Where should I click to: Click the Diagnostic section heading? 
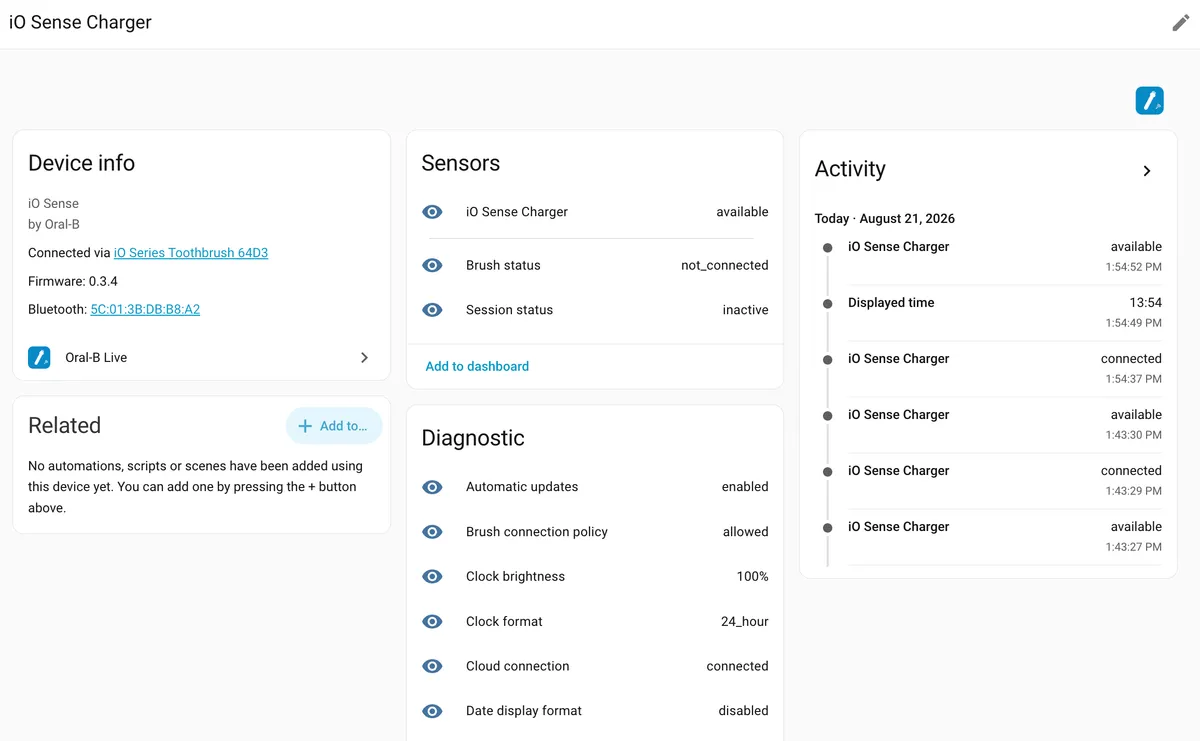click(473, 438)
